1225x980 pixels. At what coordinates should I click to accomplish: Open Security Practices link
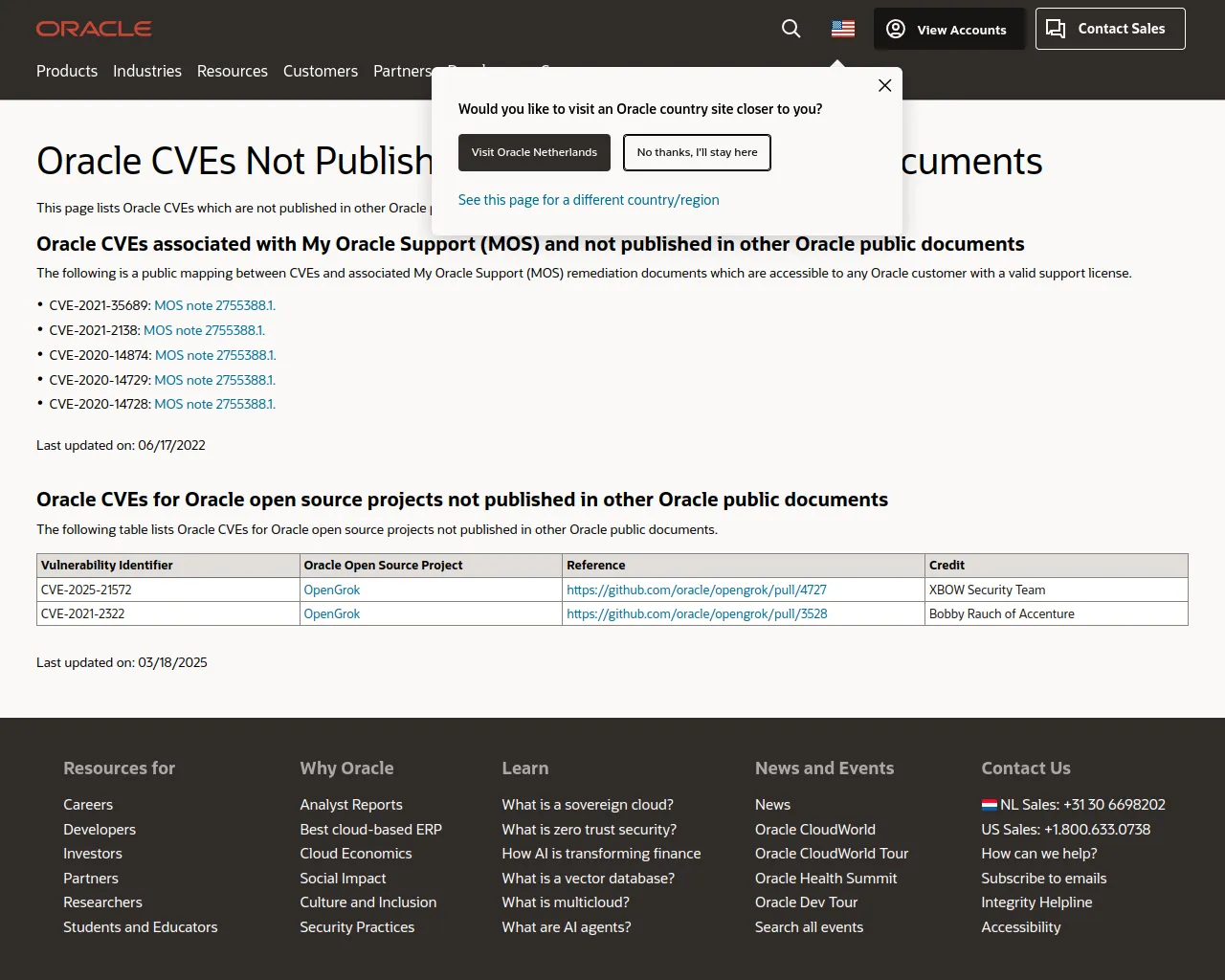[357, 927]
